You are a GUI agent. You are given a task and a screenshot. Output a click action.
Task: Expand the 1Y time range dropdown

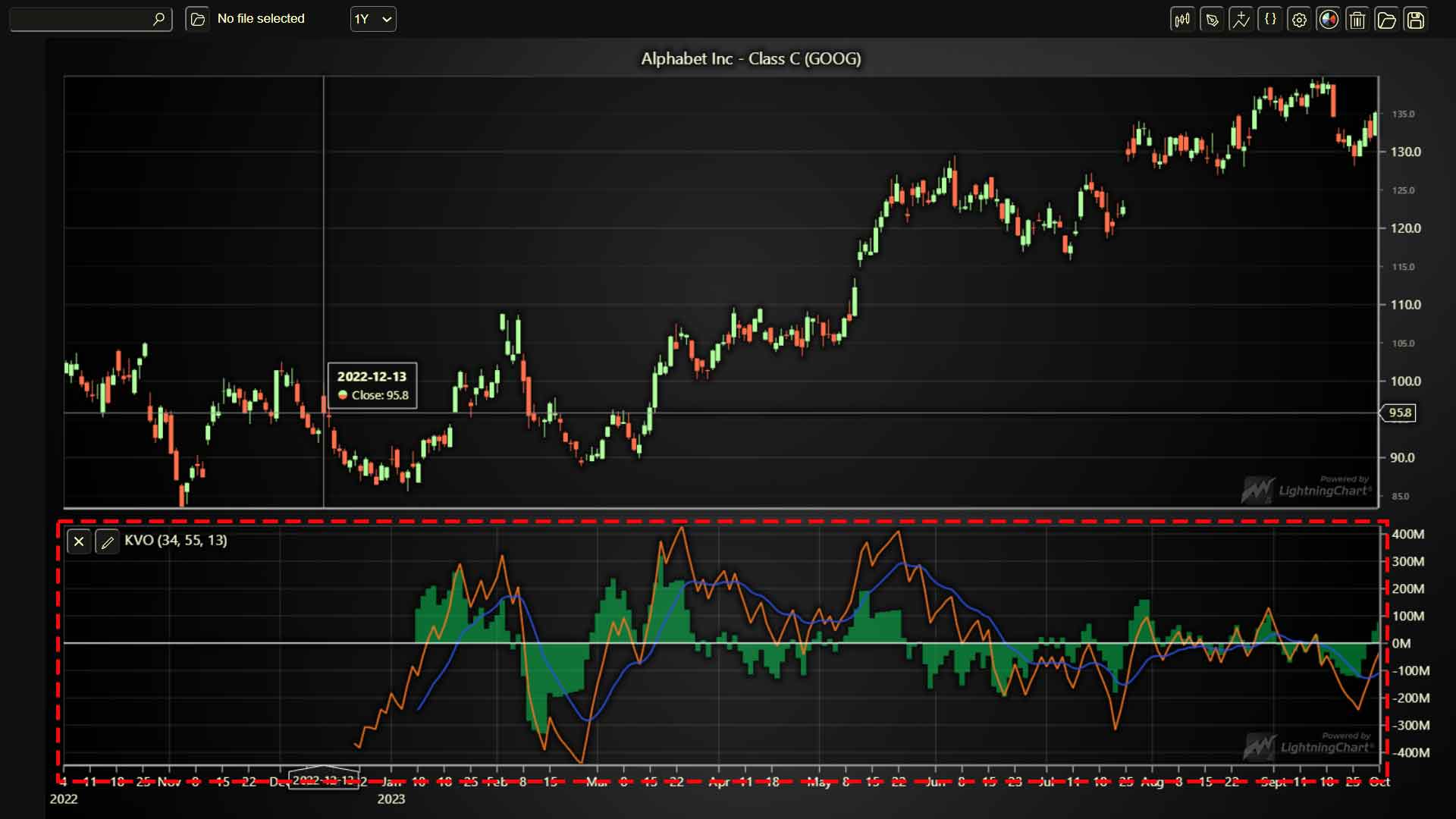tap(373, 19)
